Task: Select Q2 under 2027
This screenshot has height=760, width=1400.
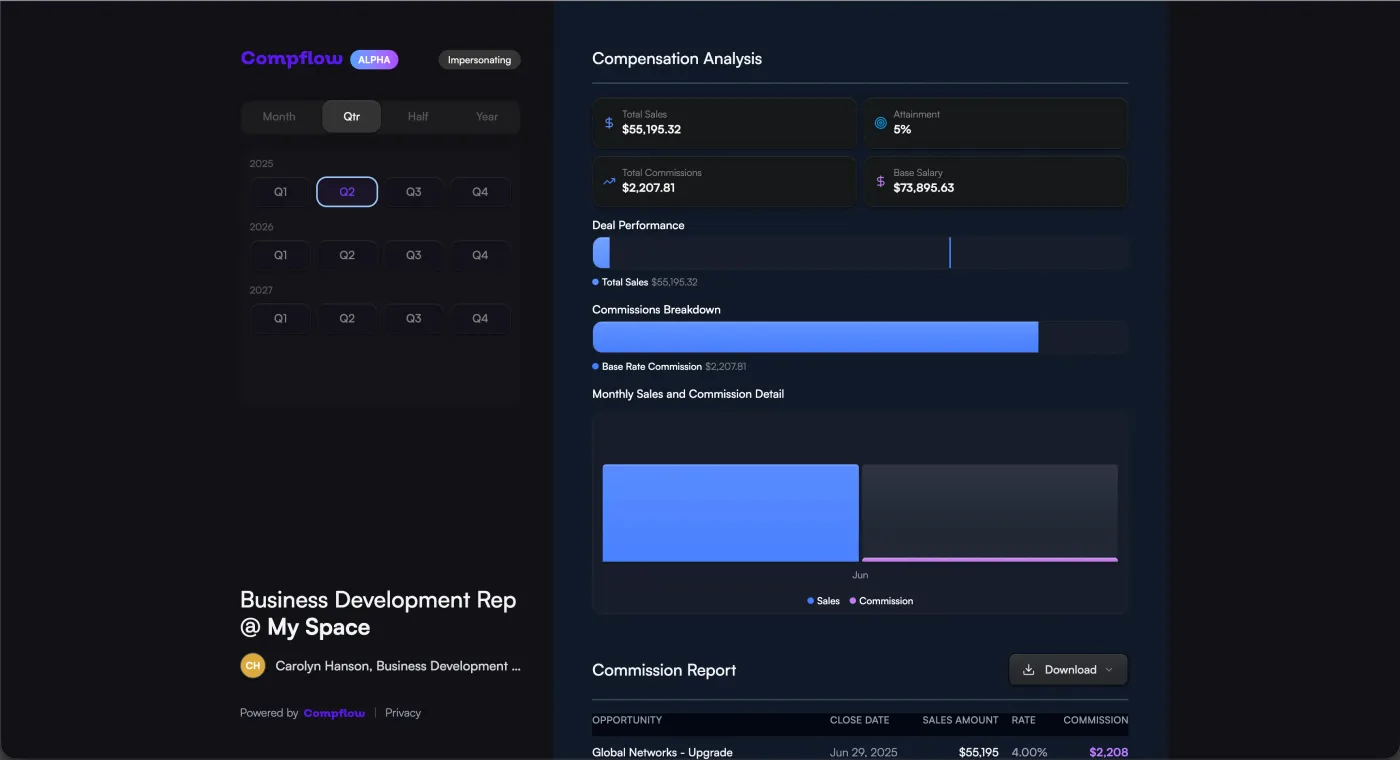Action: pyautogui.click(x=347, y=318)
